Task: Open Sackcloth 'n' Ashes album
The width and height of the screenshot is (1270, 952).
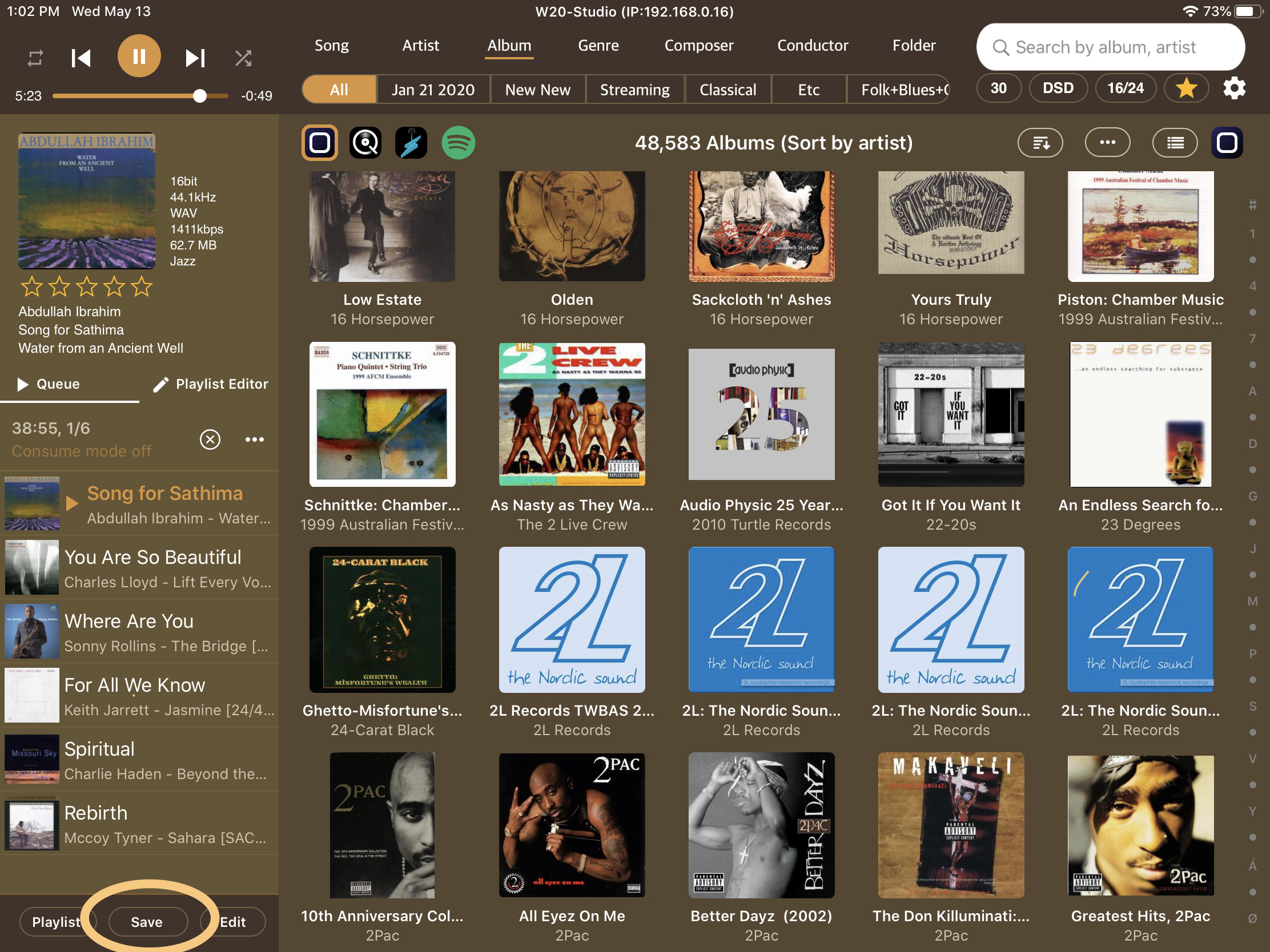Action: tap(761, 227)
